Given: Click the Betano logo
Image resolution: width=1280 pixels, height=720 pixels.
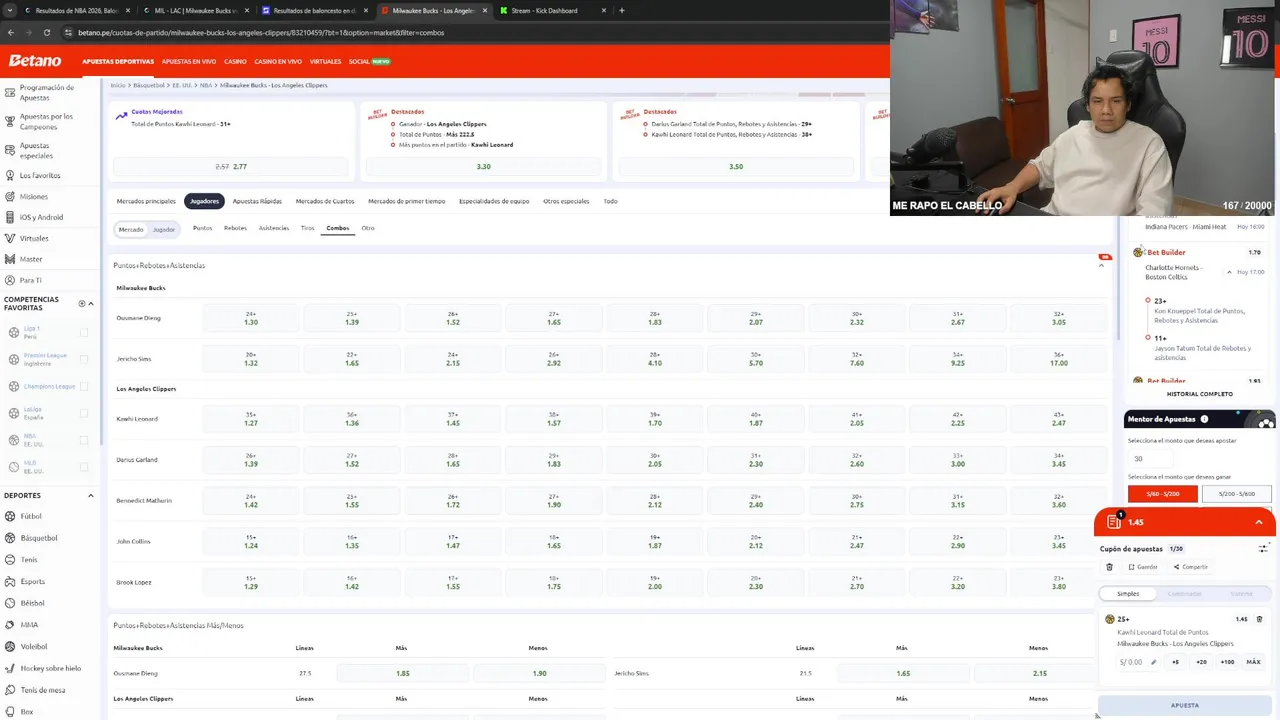Looking at the screenshot, I should click(x=35, y=61).
